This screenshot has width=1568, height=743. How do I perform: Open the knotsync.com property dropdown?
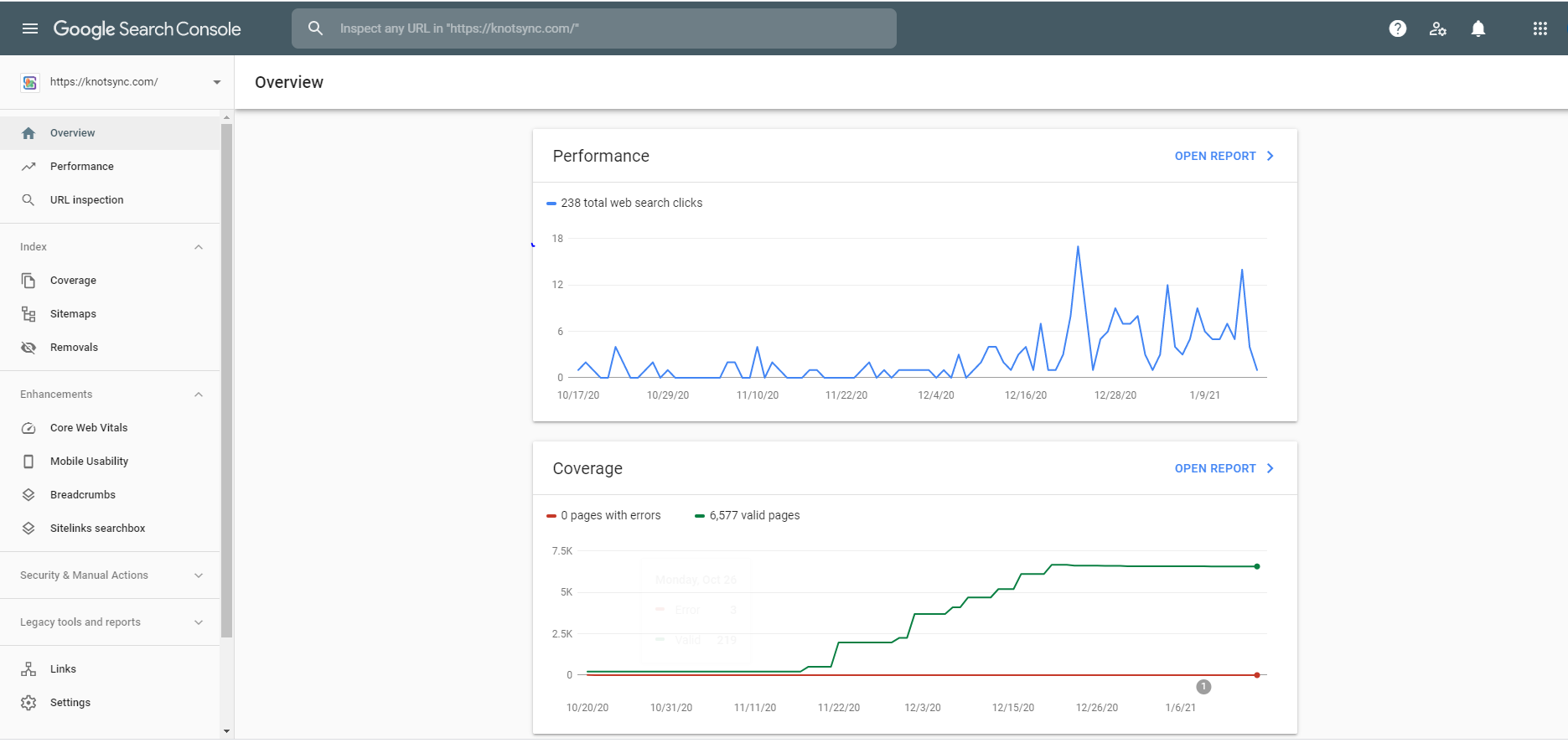coord(123,82)
